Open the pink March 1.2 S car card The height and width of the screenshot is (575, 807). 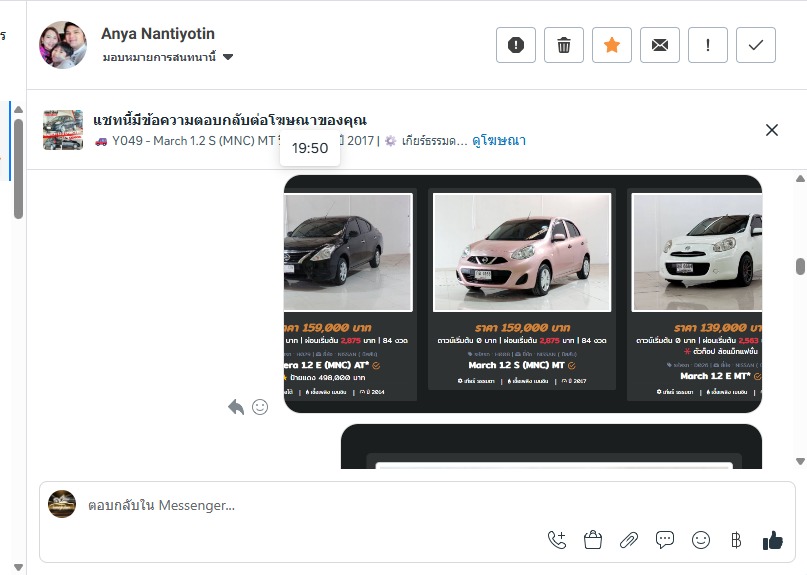click(x=522, y=289)
